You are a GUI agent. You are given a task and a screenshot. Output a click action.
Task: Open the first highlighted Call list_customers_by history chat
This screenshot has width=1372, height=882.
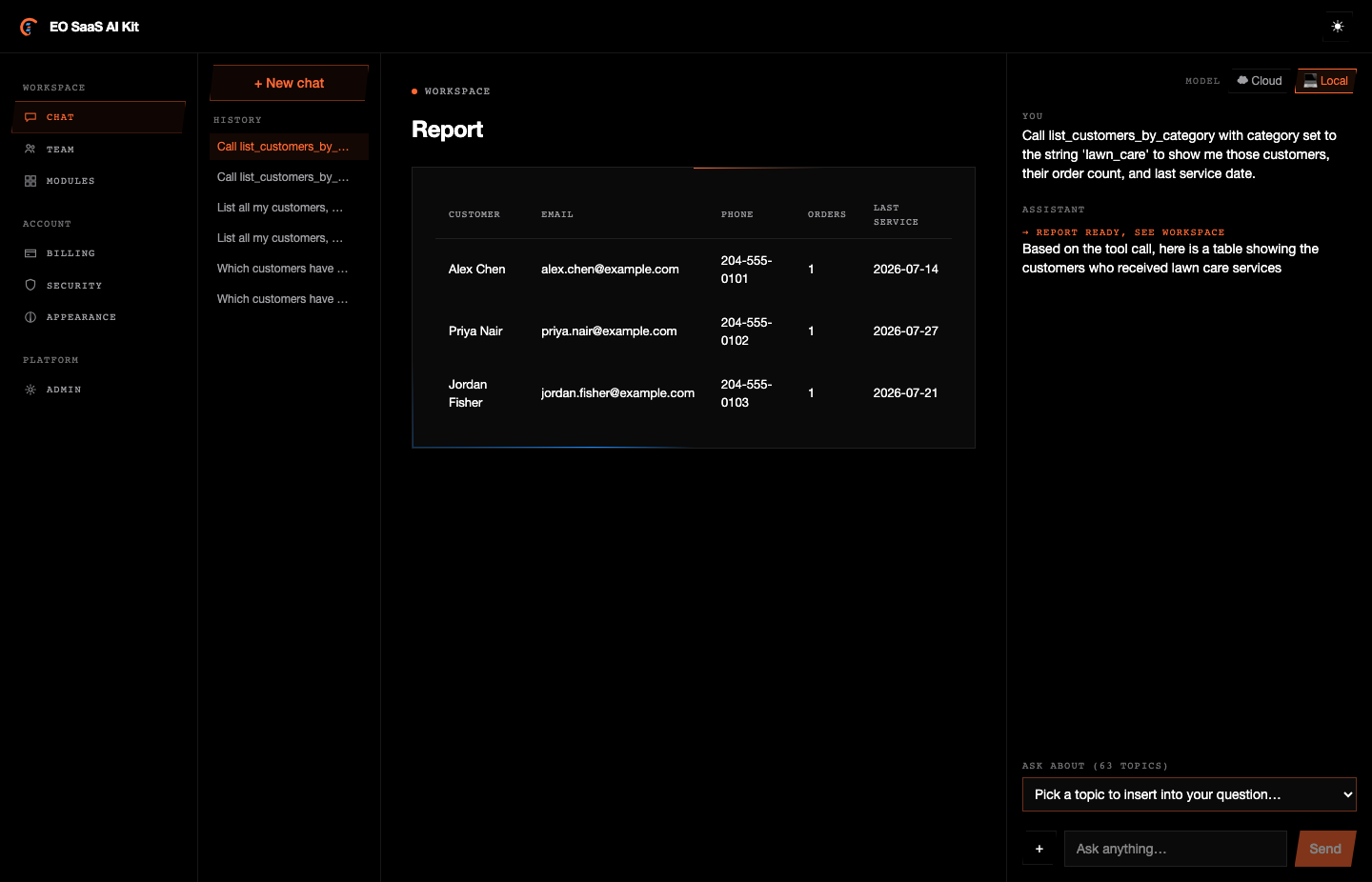click(x=289, y=147)
